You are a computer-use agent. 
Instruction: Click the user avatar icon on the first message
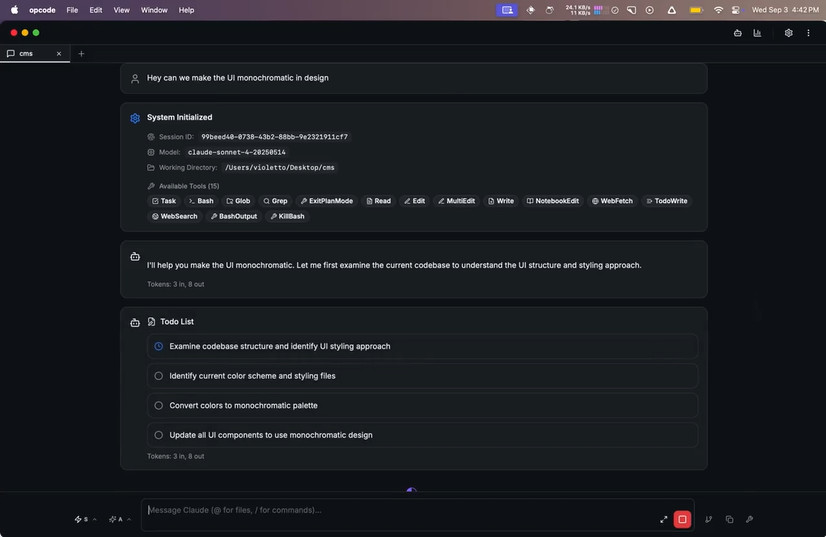(135, 79)
